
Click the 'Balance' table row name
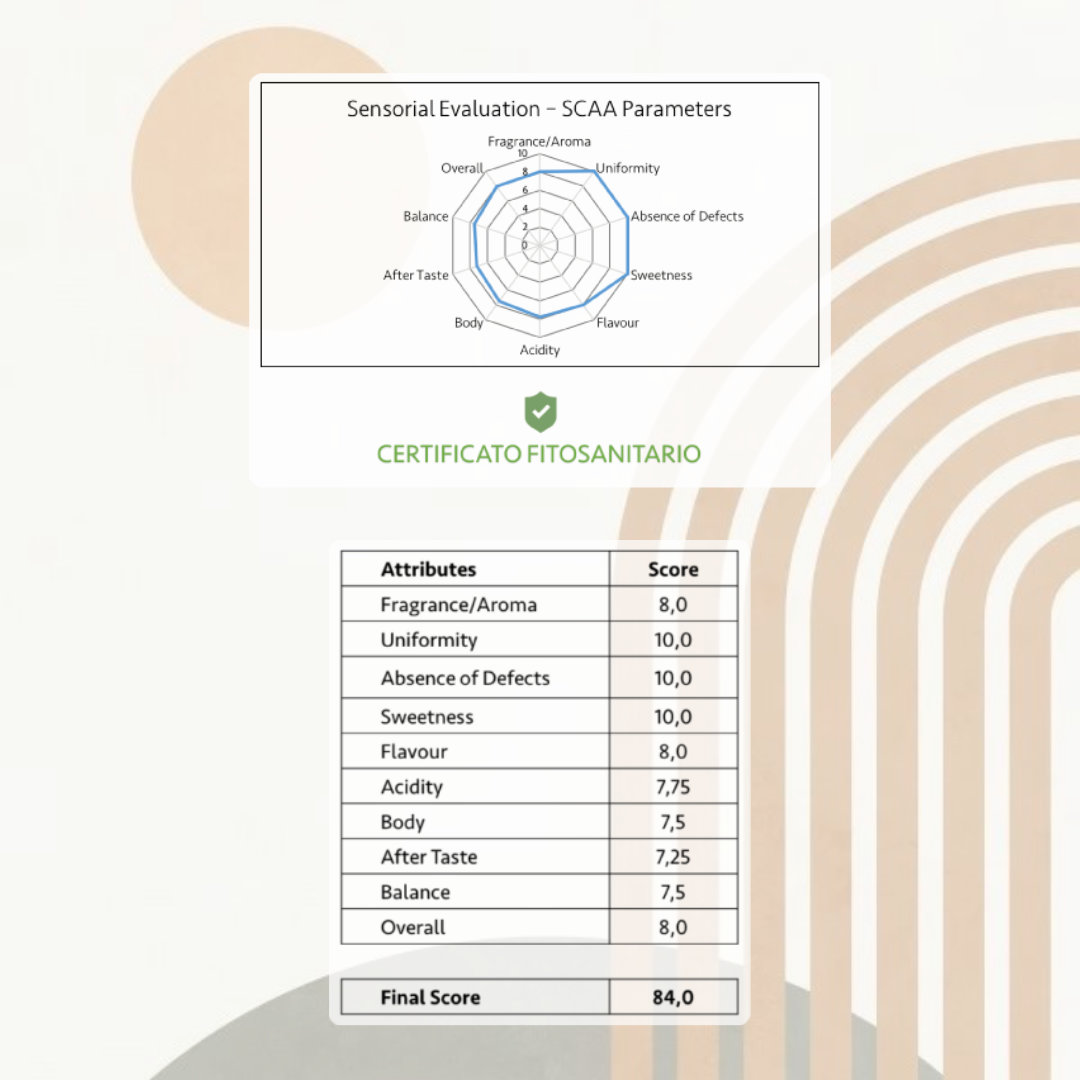pyautogui.click(x=415, y=893)
